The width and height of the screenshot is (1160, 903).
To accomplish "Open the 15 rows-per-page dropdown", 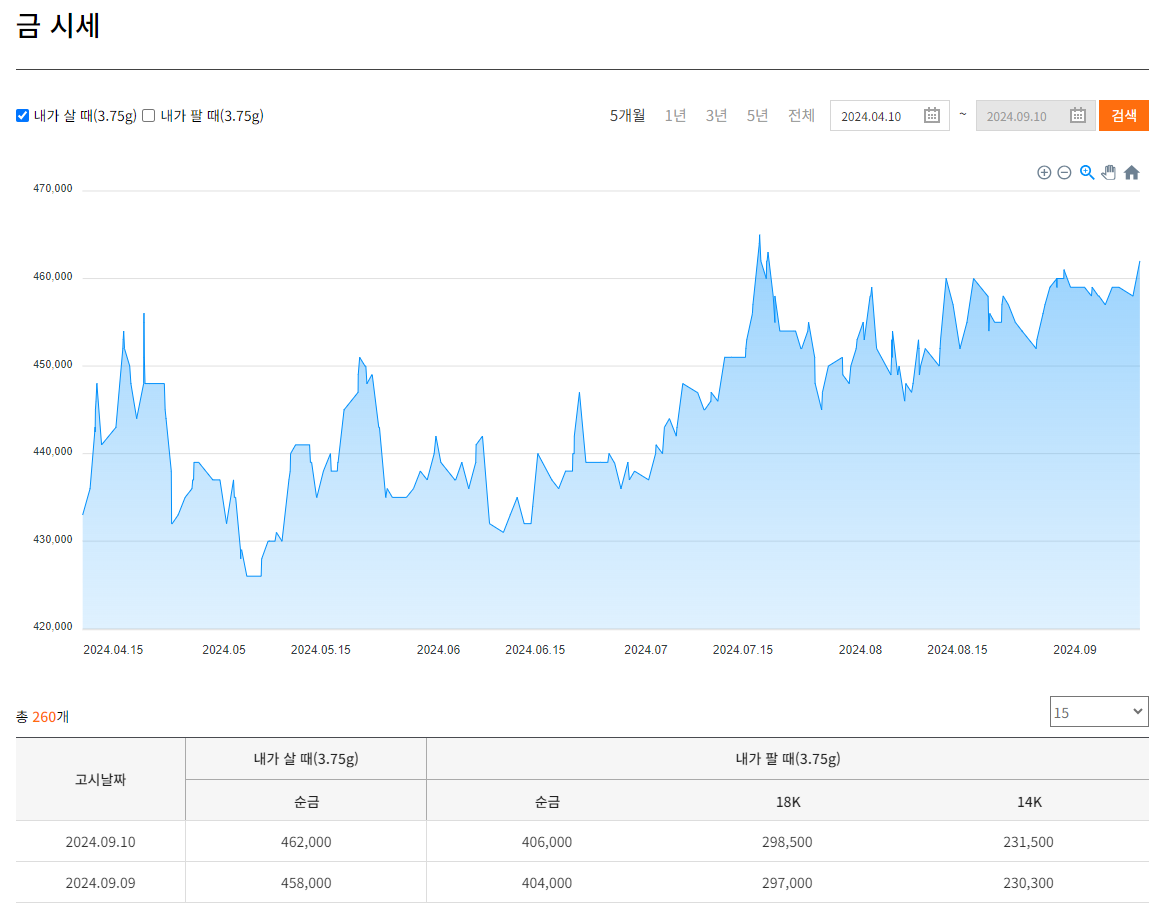I will [x=1099, y=711].
